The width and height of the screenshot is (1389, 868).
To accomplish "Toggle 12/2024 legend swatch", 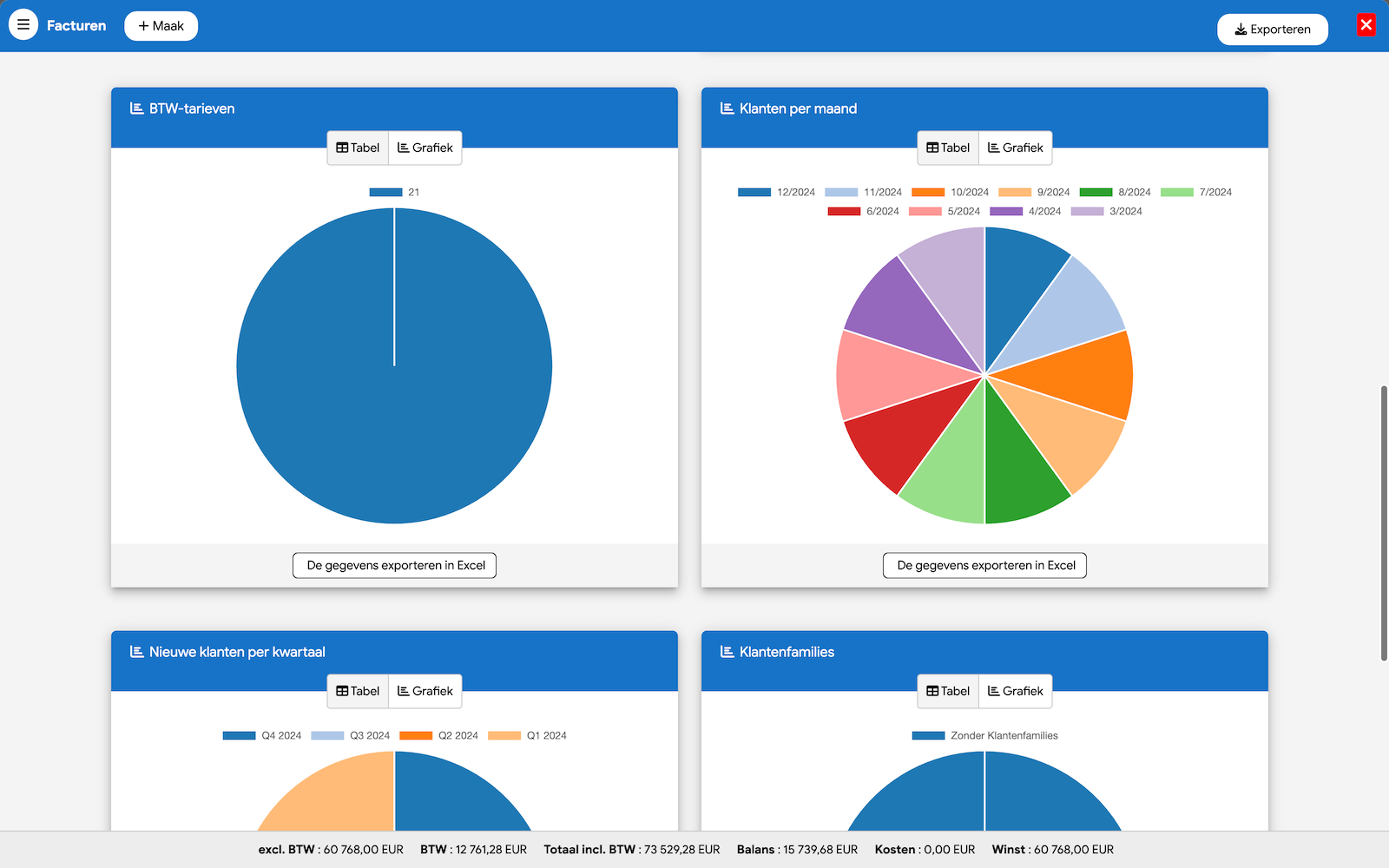I will coord(754,192).
